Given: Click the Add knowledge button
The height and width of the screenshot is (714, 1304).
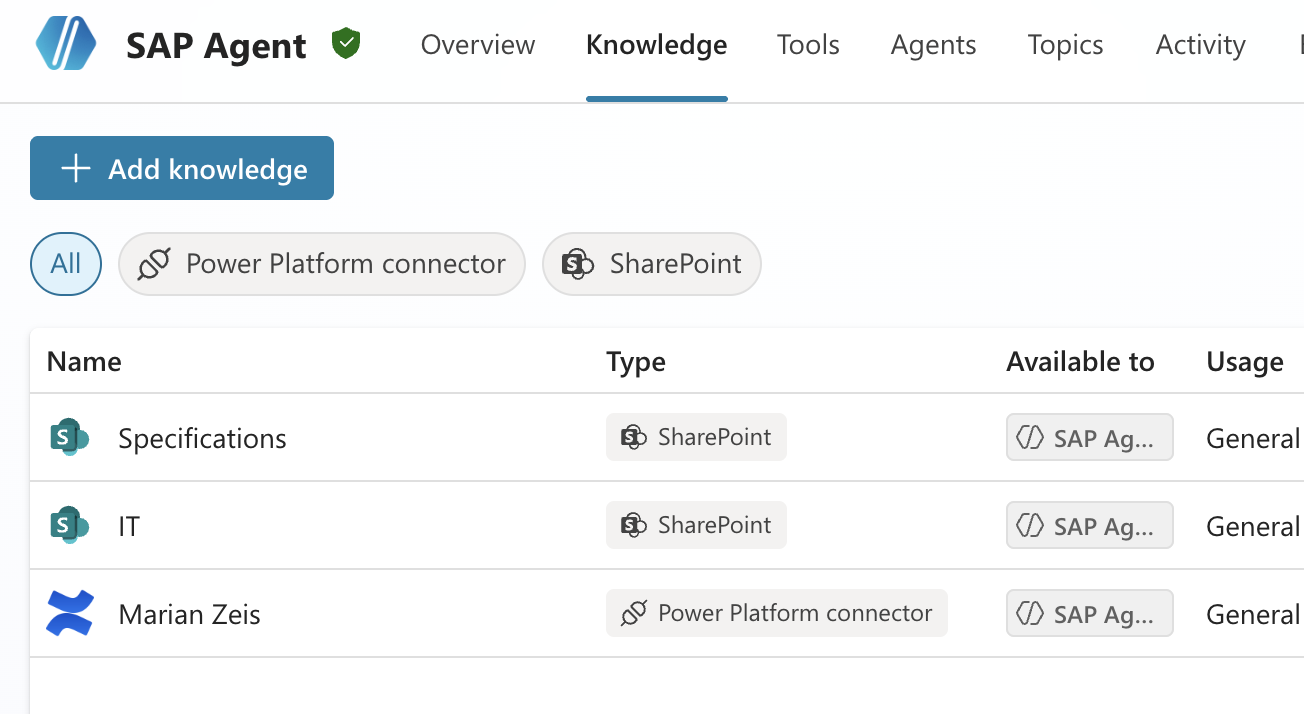Looking at the screenshot, I should [x=182, y=168].
